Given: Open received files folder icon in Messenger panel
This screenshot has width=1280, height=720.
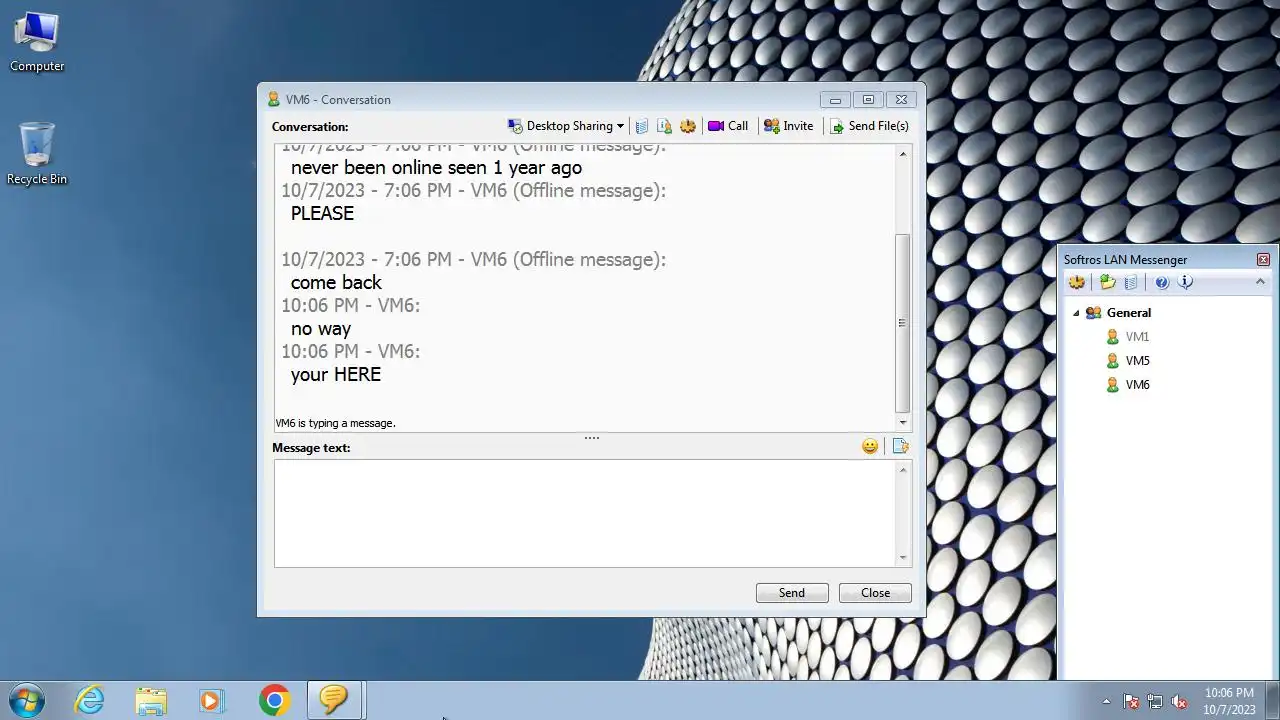Looking at the screenshot, I should point(1107,283).
